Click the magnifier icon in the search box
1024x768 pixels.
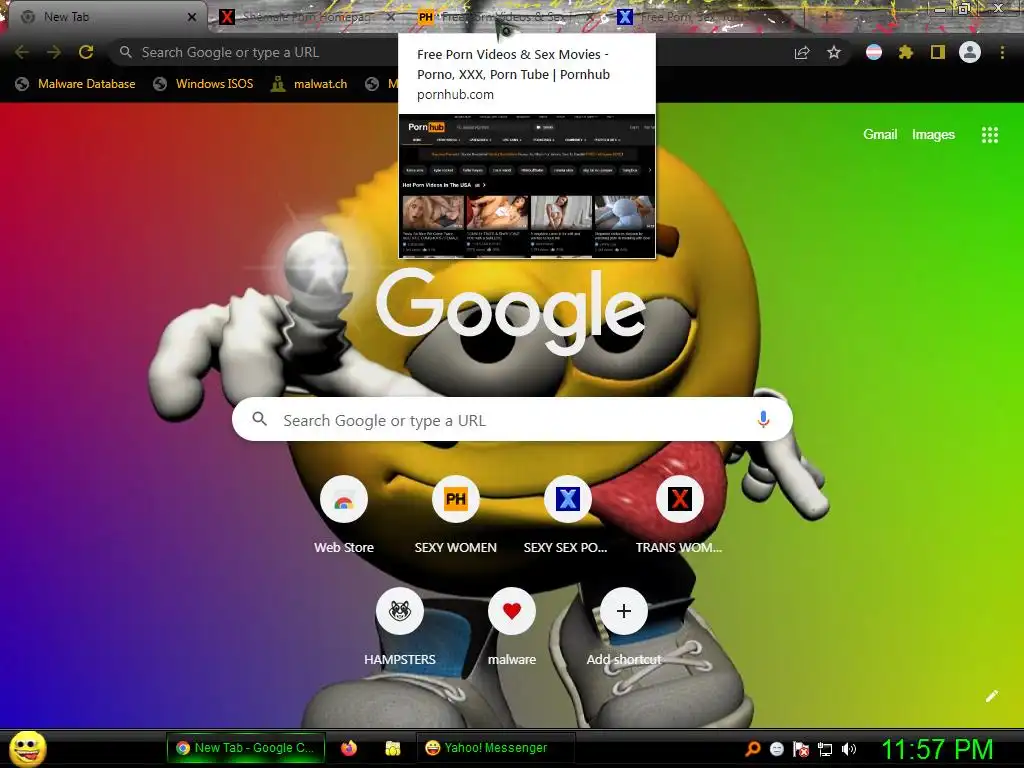click(x=260, y=419)
